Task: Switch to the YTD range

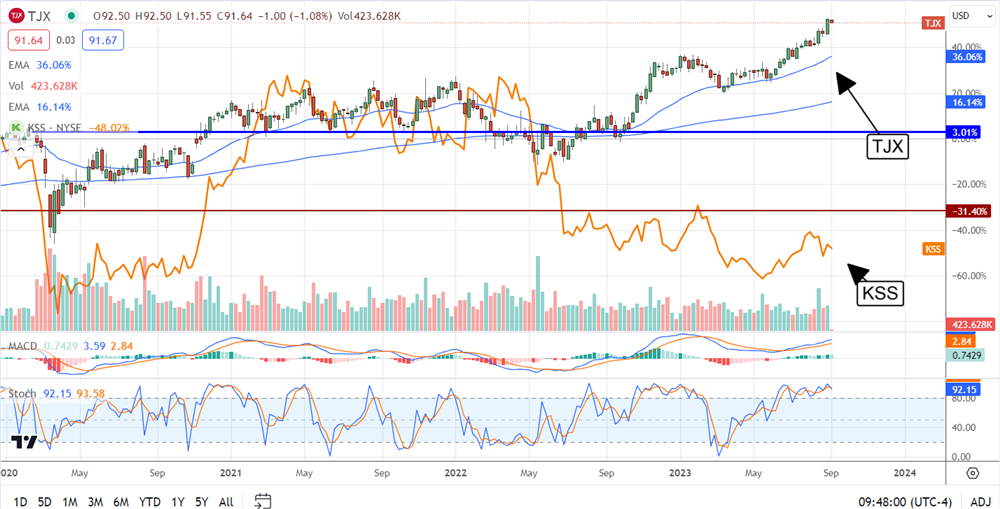Action: tap(152, 500)
